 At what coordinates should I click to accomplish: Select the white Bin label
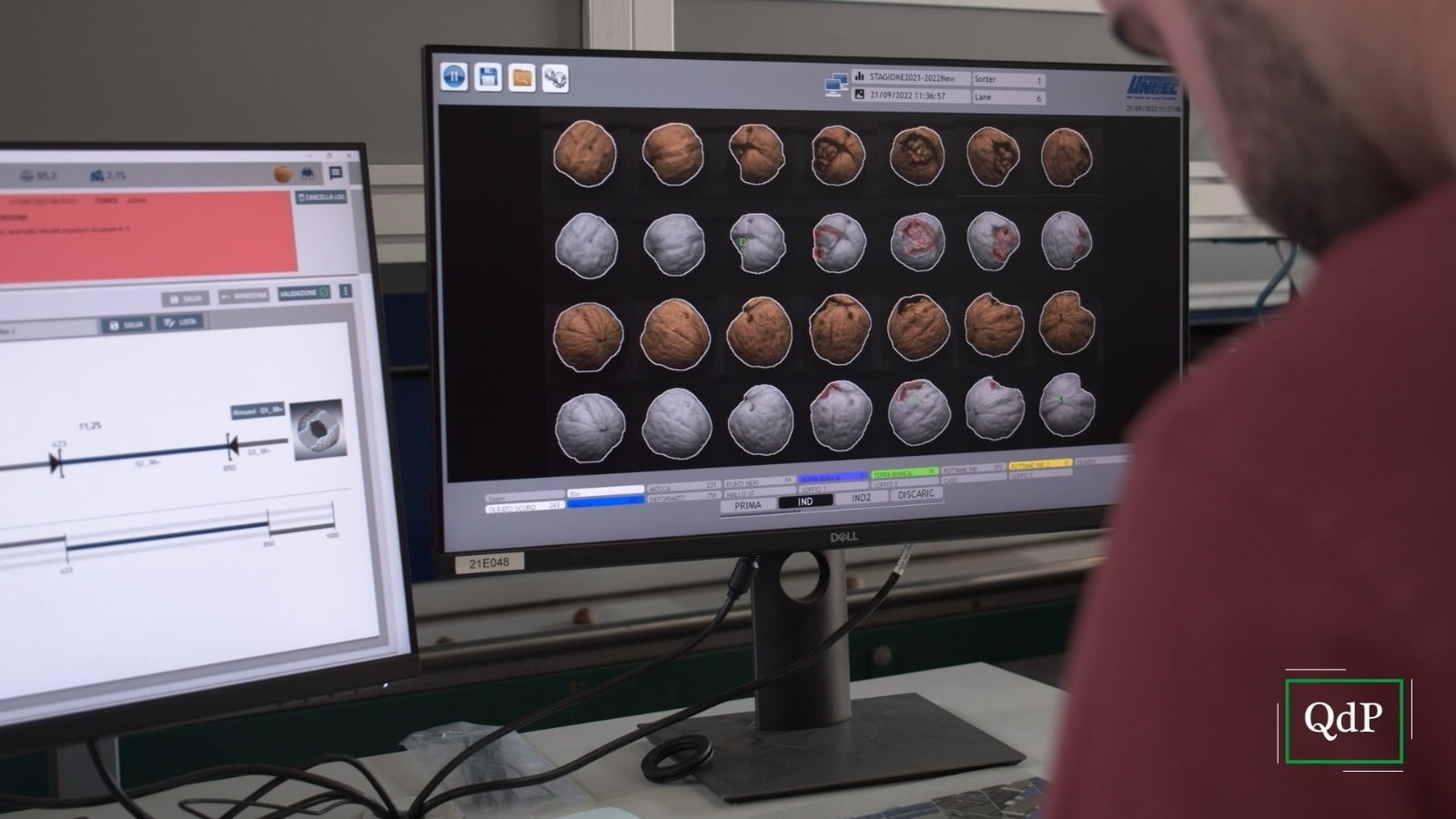pos(606,492)
